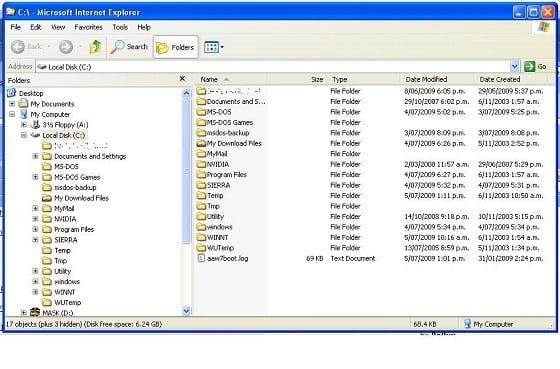
Task: Expand the 3½ Floppy (A:) node
Action: [24, 125]
